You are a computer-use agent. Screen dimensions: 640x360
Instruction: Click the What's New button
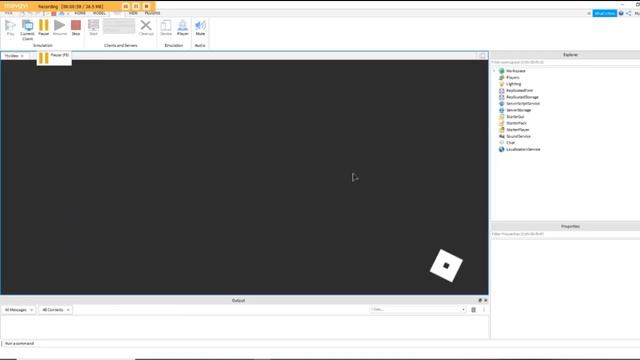coord(604,13)
